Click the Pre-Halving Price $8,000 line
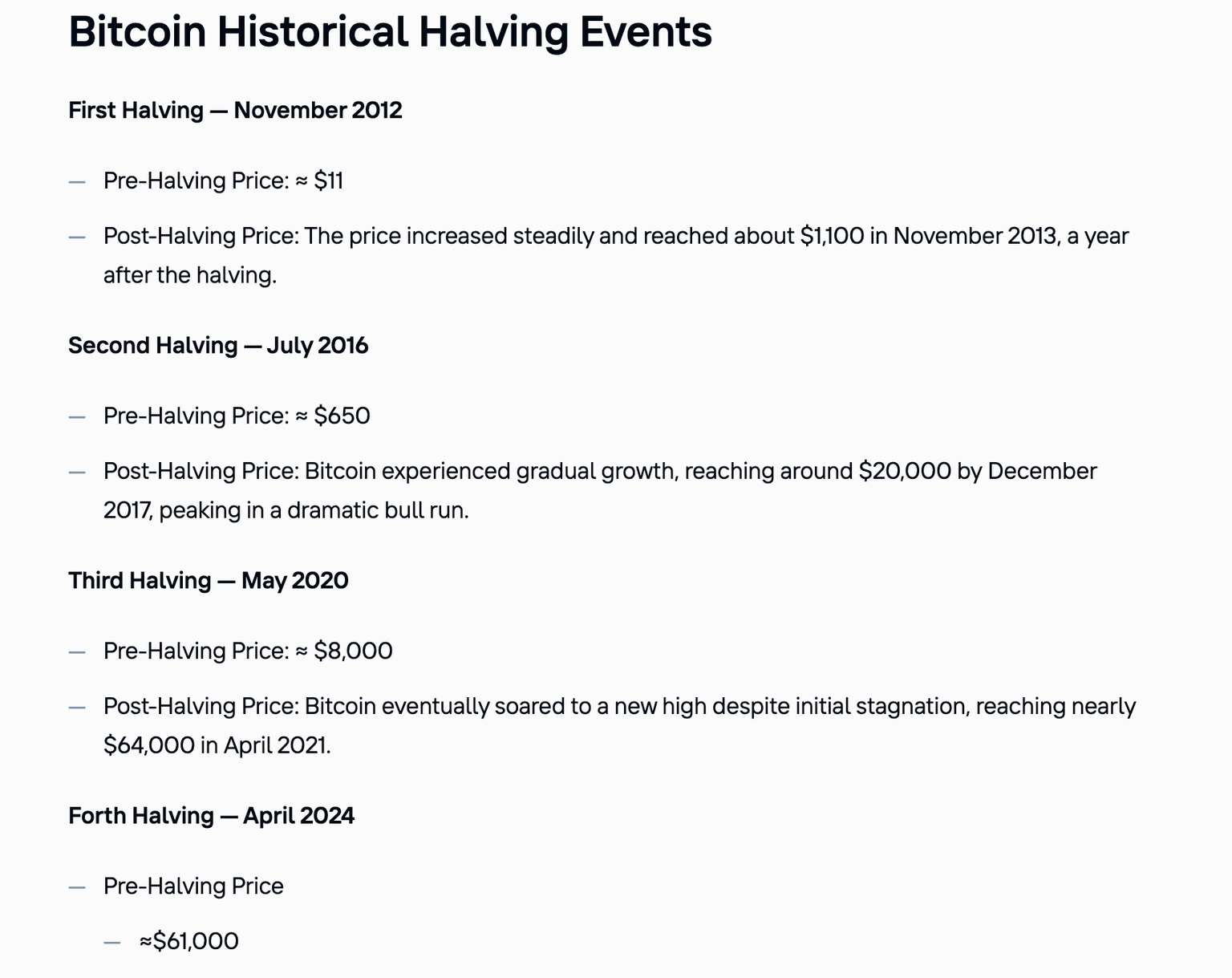The height and width of the screenshot is (978, 1232). 248,651
